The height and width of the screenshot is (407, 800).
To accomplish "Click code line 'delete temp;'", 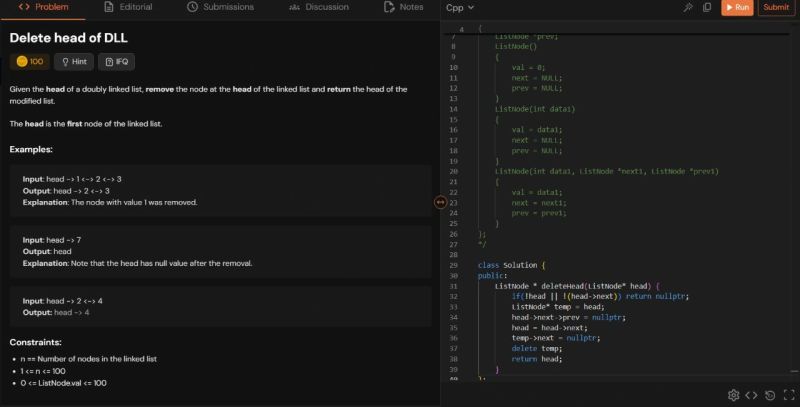I will tap(537, 348).
